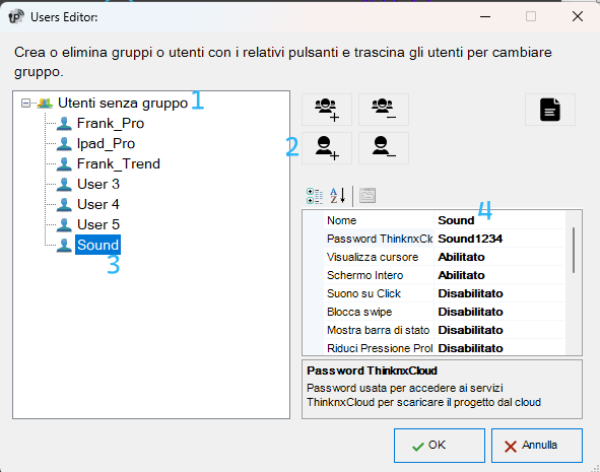Click the Schermo Intero Abilitato value
Screen dimensions: 600x472
[501, 275]
